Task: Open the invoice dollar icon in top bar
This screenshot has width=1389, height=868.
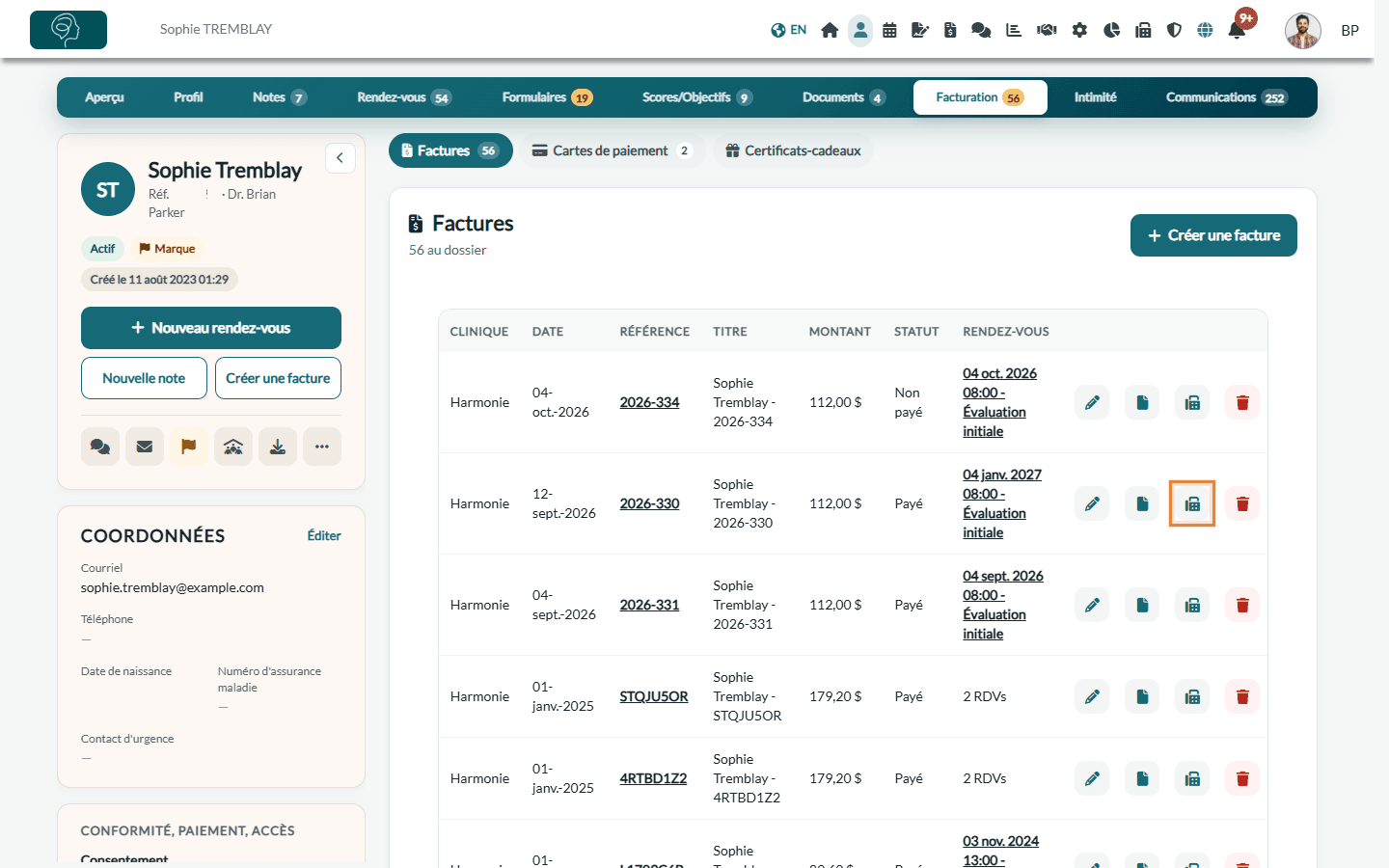Action: (x=950, y=30)
